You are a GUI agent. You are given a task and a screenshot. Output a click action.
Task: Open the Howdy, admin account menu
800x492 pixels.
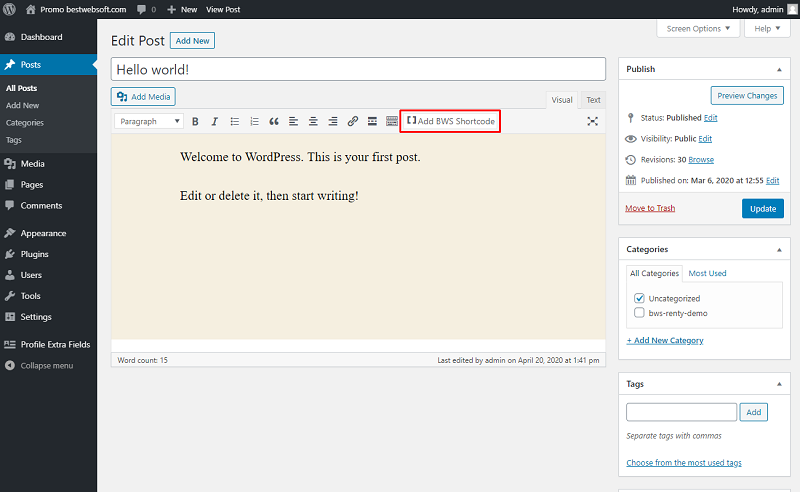point(764,9)
